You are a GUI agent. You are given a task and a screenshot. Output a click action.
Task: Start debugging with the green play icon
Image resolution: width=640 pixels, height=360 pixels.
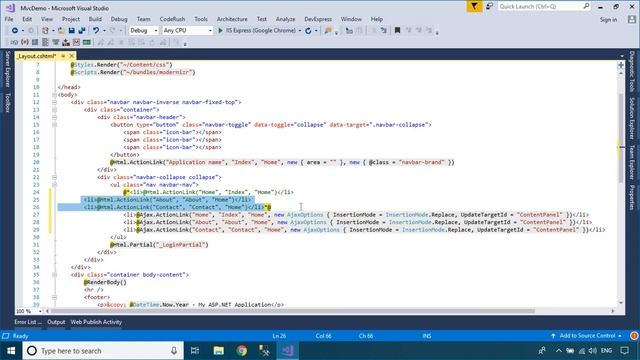(220, 31)
